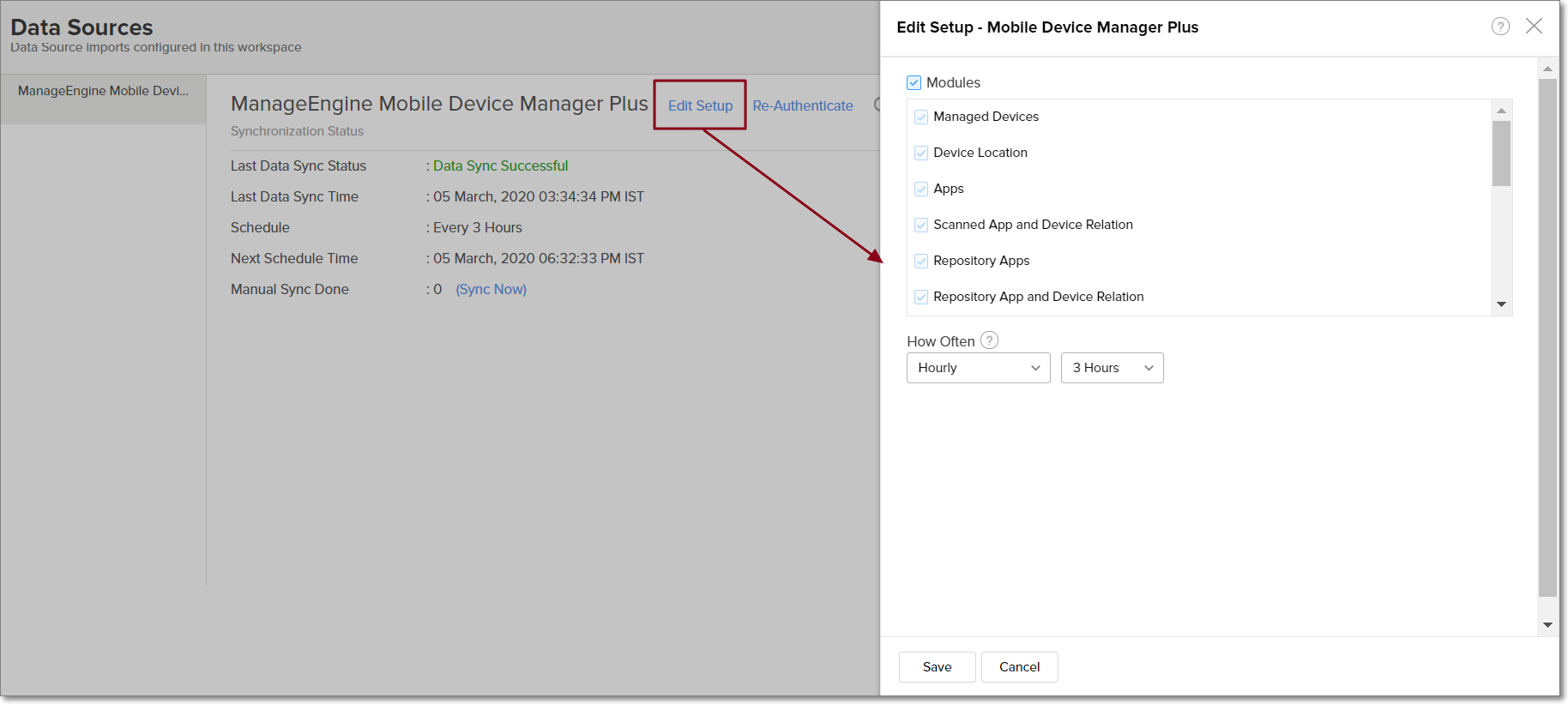
Task: Uncheck Scanned App and Device Relation
Action: point(921,226)
